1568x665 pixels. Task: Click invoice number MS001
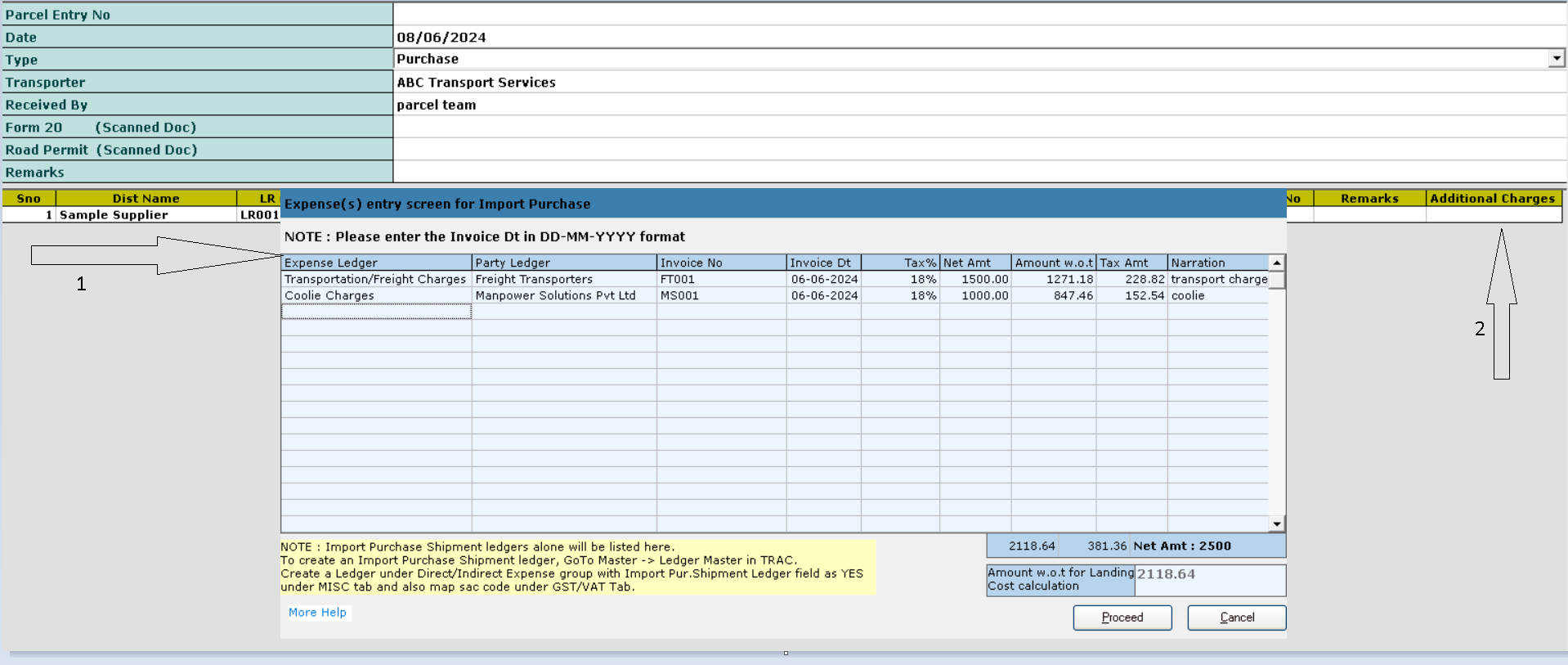coord(722,295)
